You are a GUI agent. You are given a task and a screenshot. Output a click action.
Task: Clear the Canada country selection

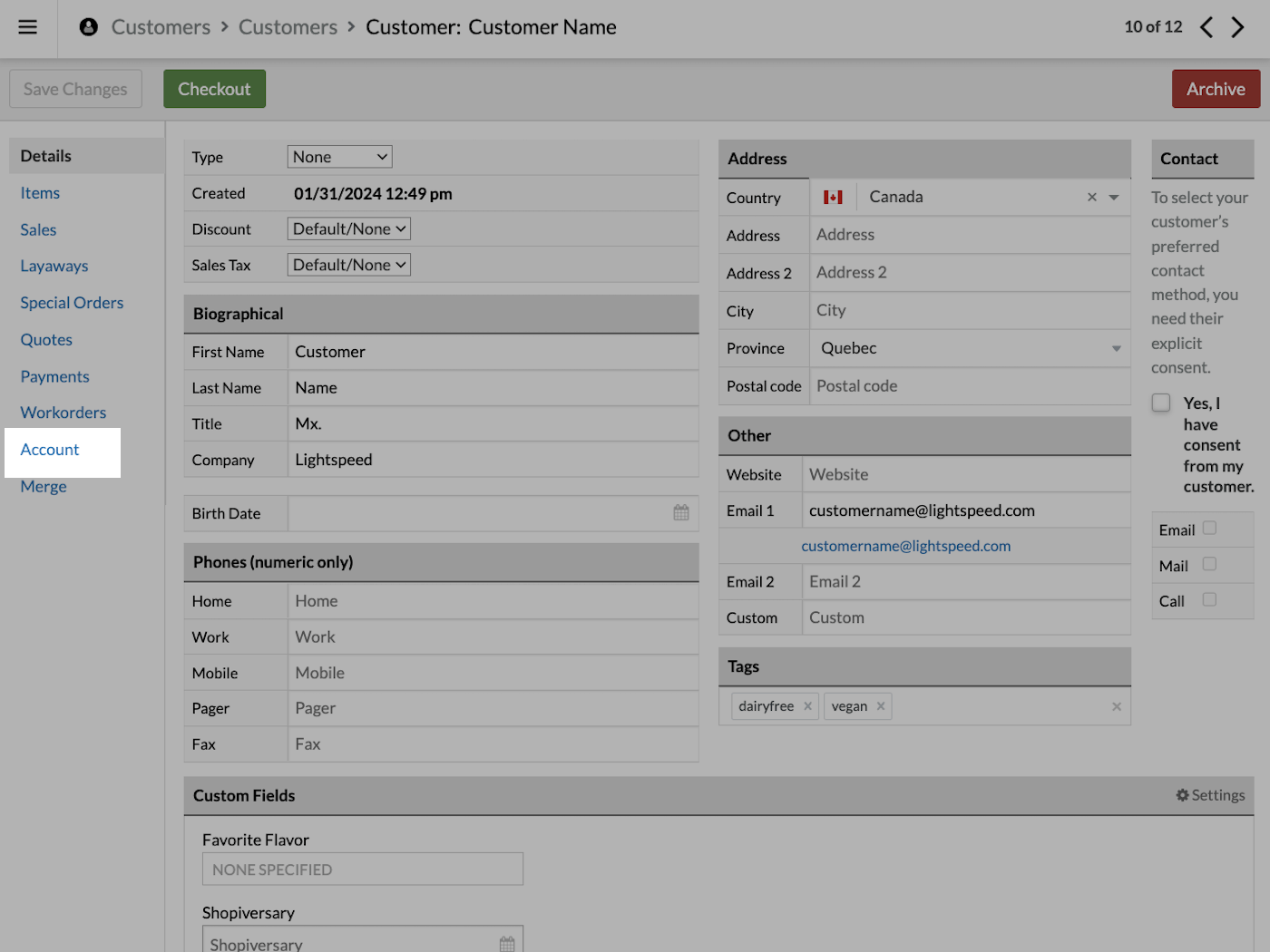[1091, 197]
